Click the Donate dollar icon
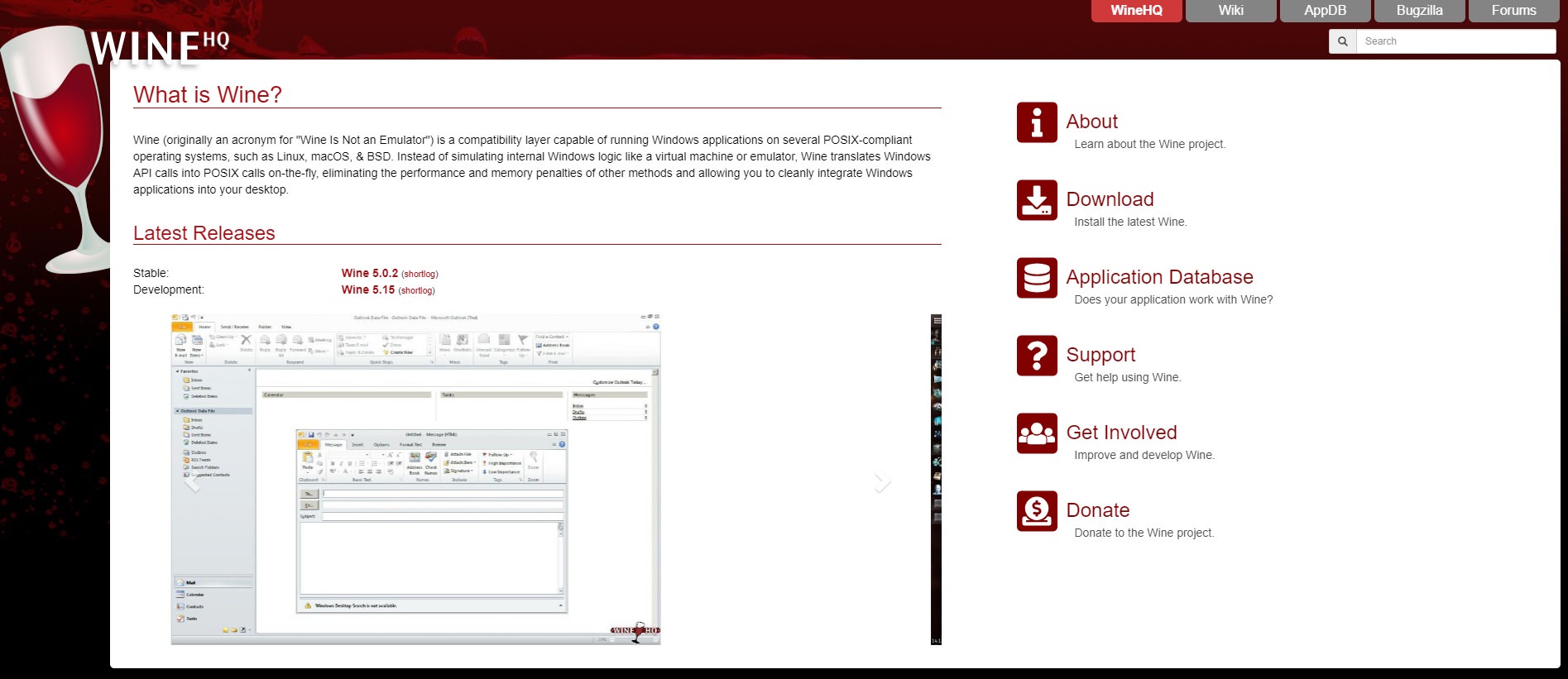This screenshot has width=1568, height=679. pyautogui.click(x=1036, y=511)
